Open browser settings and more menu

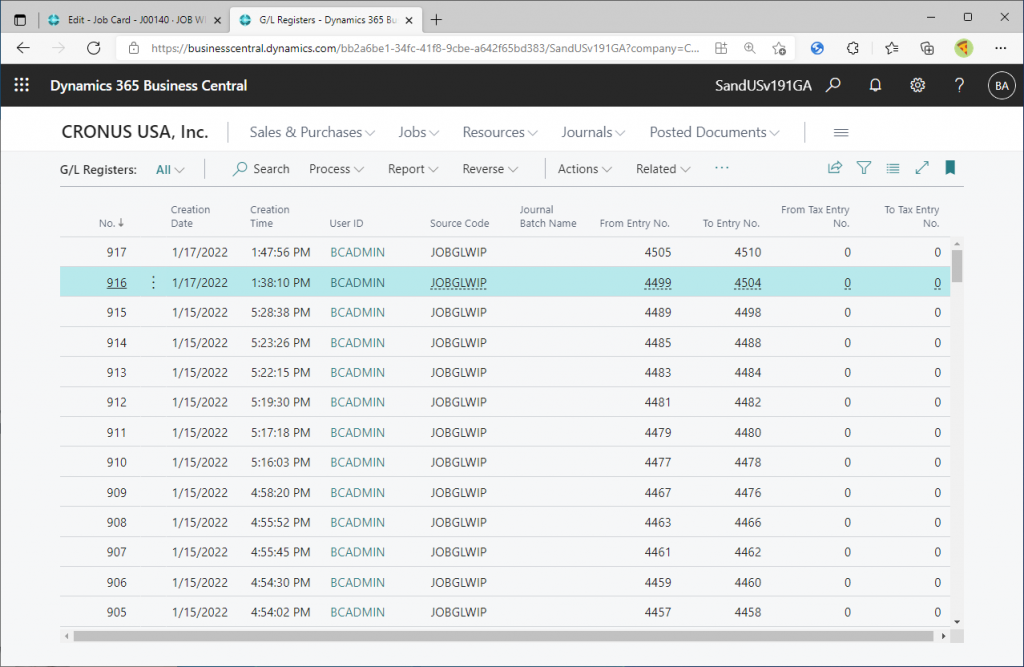[x=1000, y=48]
